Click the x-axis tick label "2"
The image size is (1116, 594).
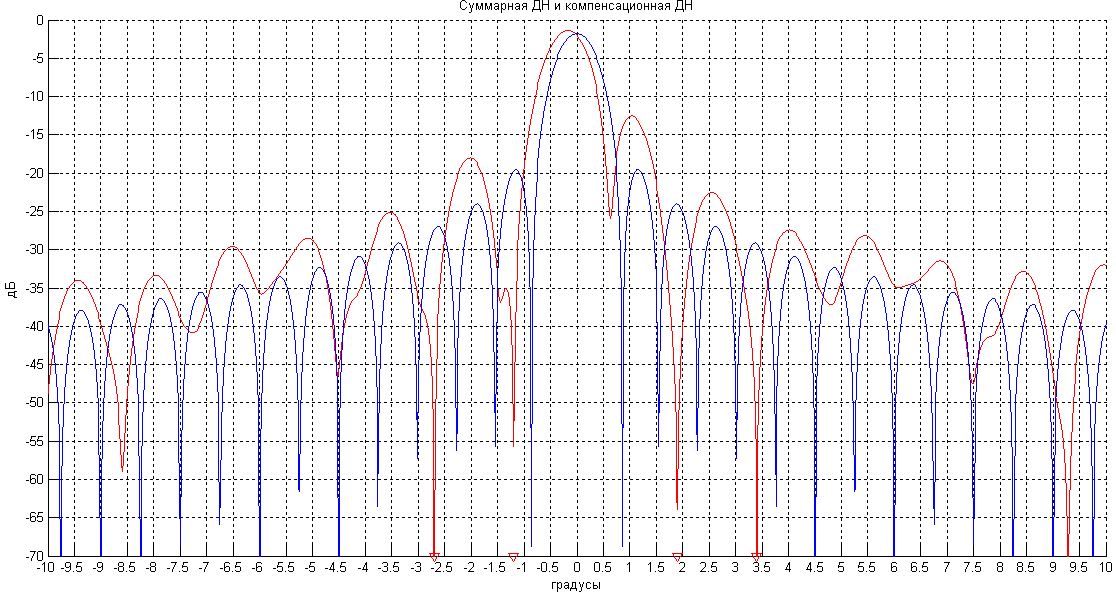click(x=682, y=568)
